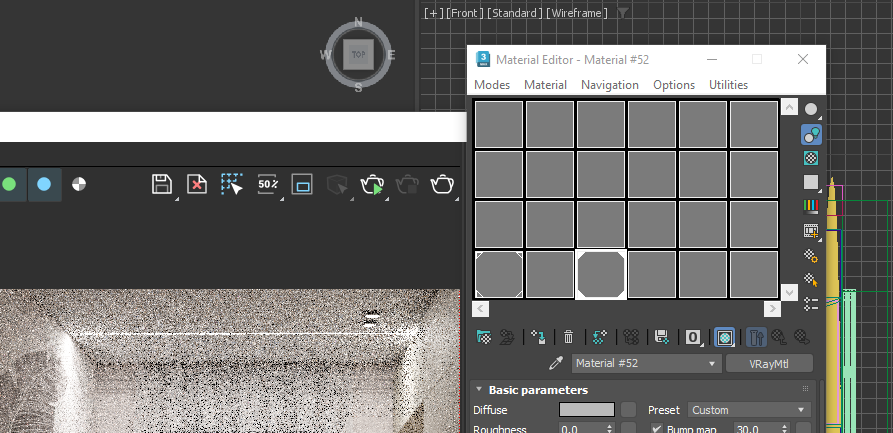The height and width of the screenshot is (433, 893).
Task: Click Assign Material to Selection icon
Action: coord(538,337)
